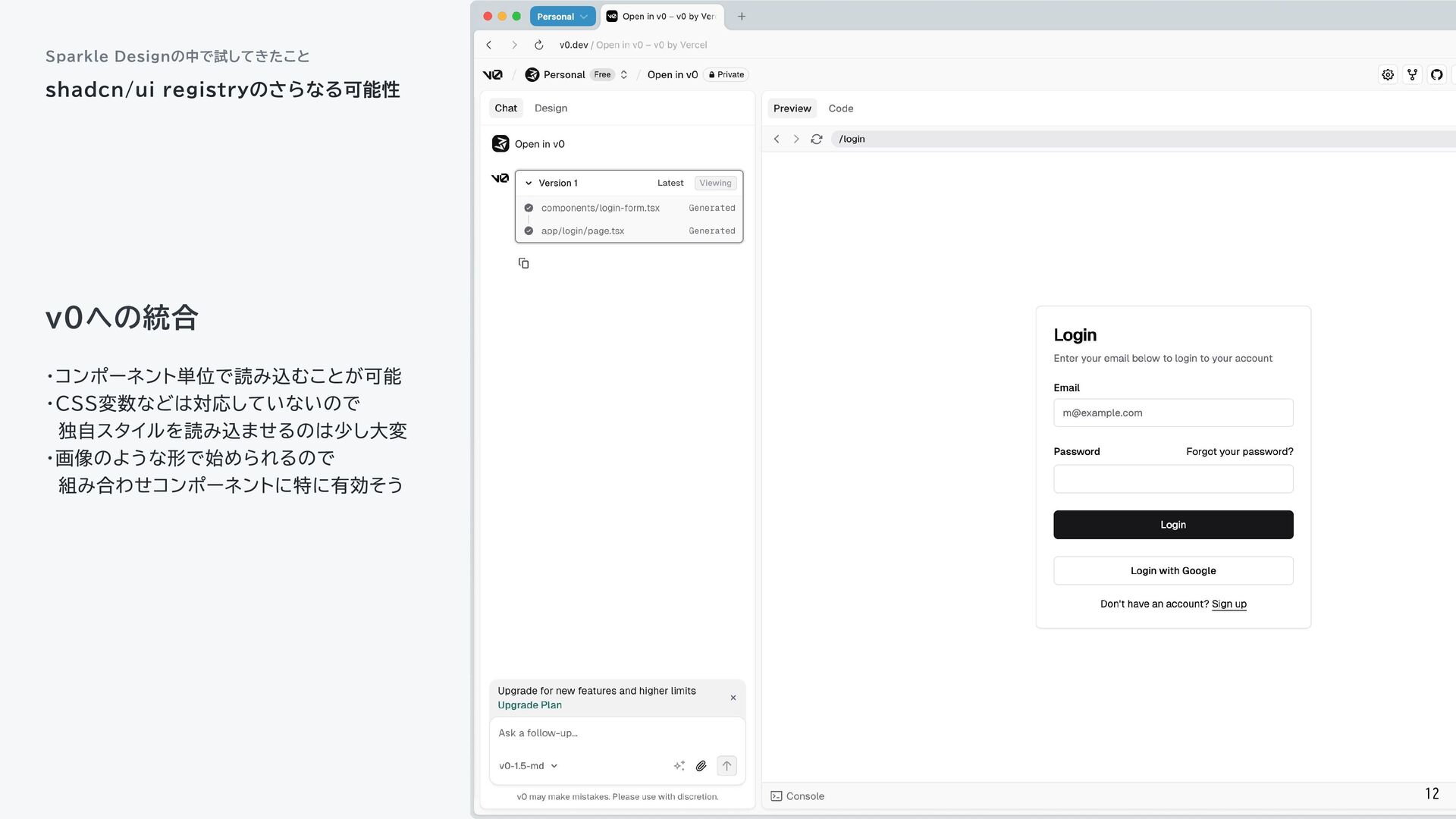Viewport: 1456px width, 819px height.
Task: Click the enhance prompt sparkle icon
Action: [679, 766]
